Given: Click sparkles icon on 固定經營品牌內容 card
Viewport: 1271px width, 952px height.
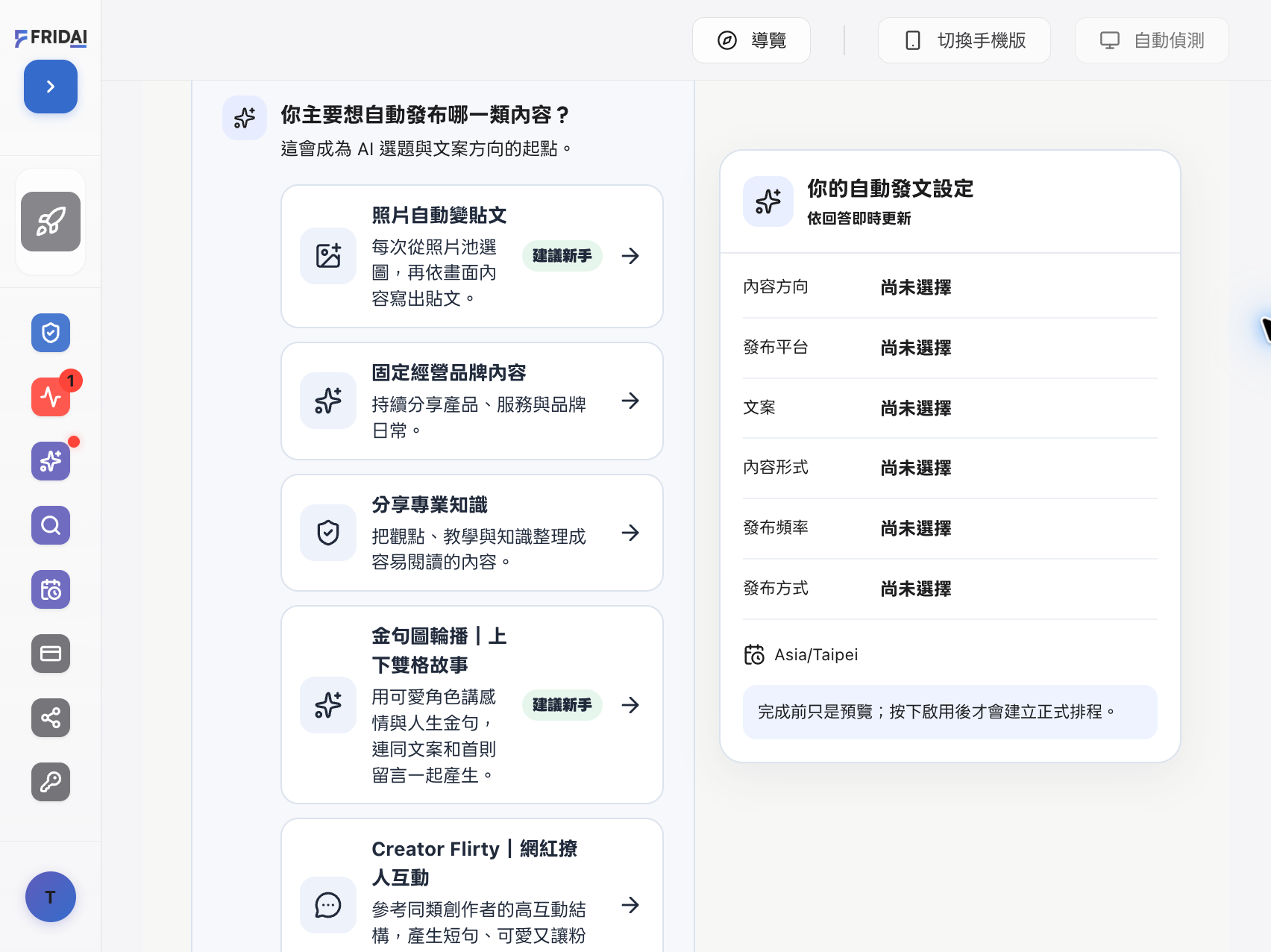Looking at the screenshot, I should pos(328,401).
